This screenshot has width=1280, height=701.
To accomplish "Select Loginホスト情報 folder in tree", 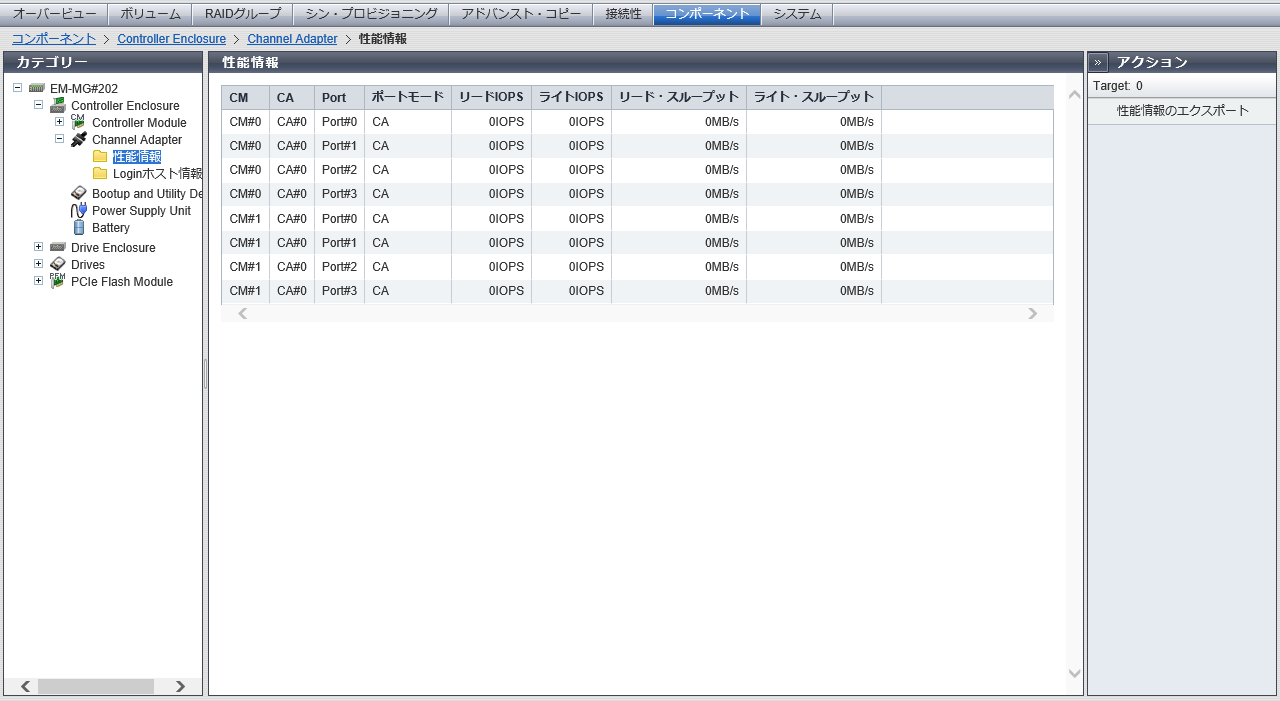I will (x=157, y=174).
